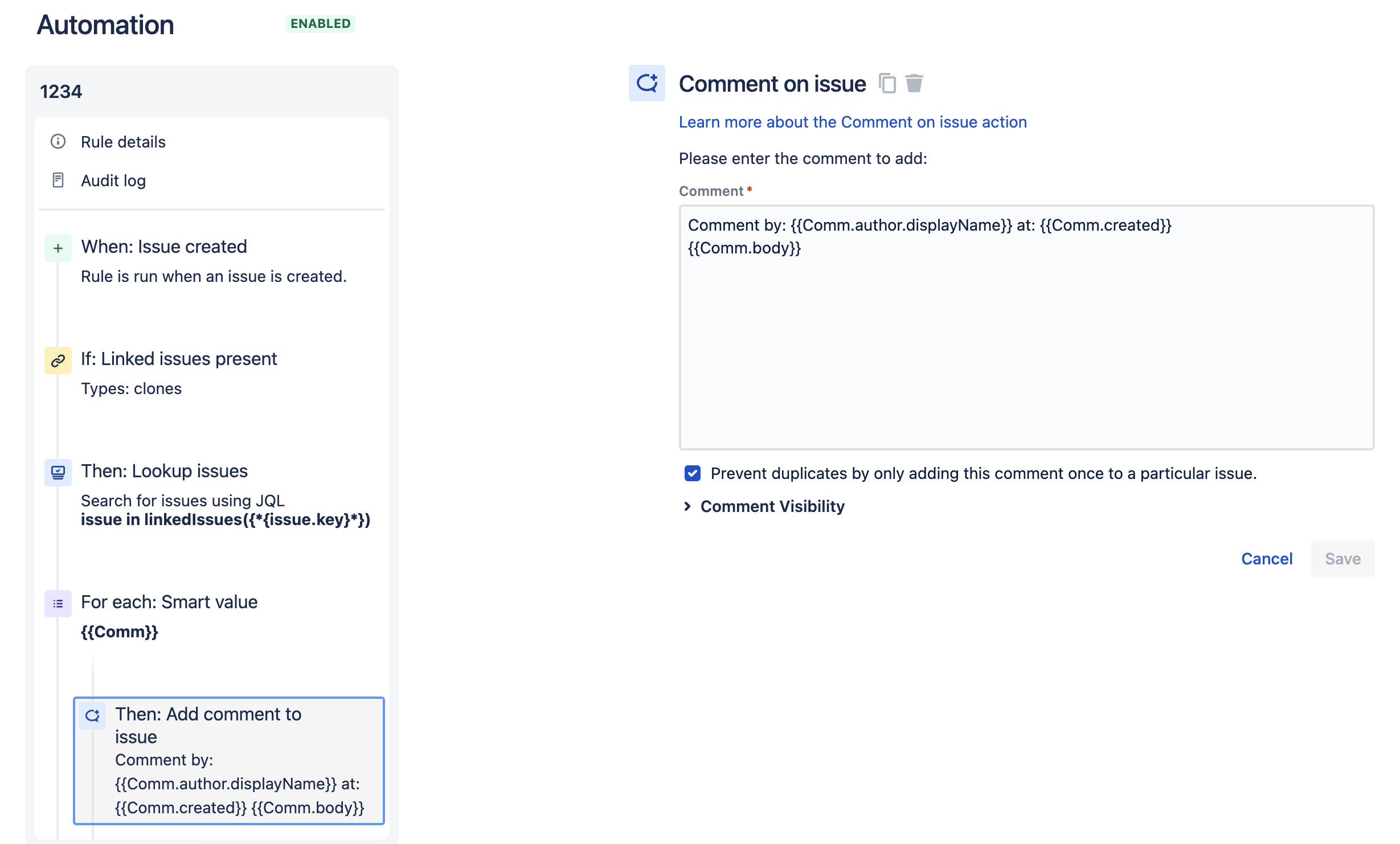This screenshot has height=844, width=1400.
Task: Open the Audit log
Action: pos(113,181)
